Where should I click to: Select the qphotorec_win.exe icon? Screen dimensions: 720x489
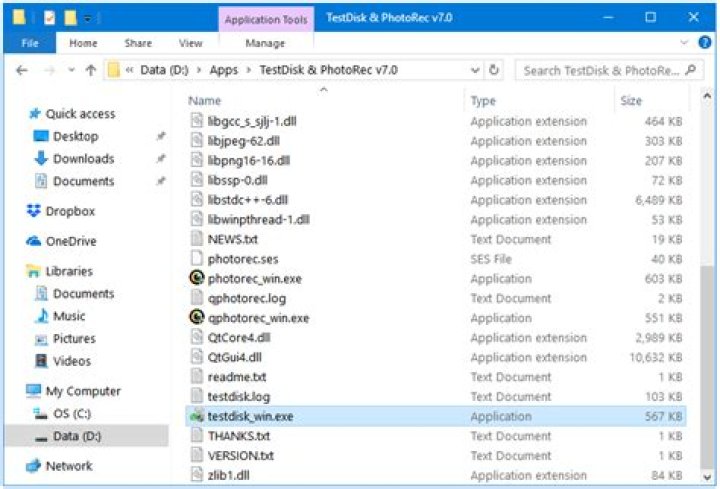point(197,318)
